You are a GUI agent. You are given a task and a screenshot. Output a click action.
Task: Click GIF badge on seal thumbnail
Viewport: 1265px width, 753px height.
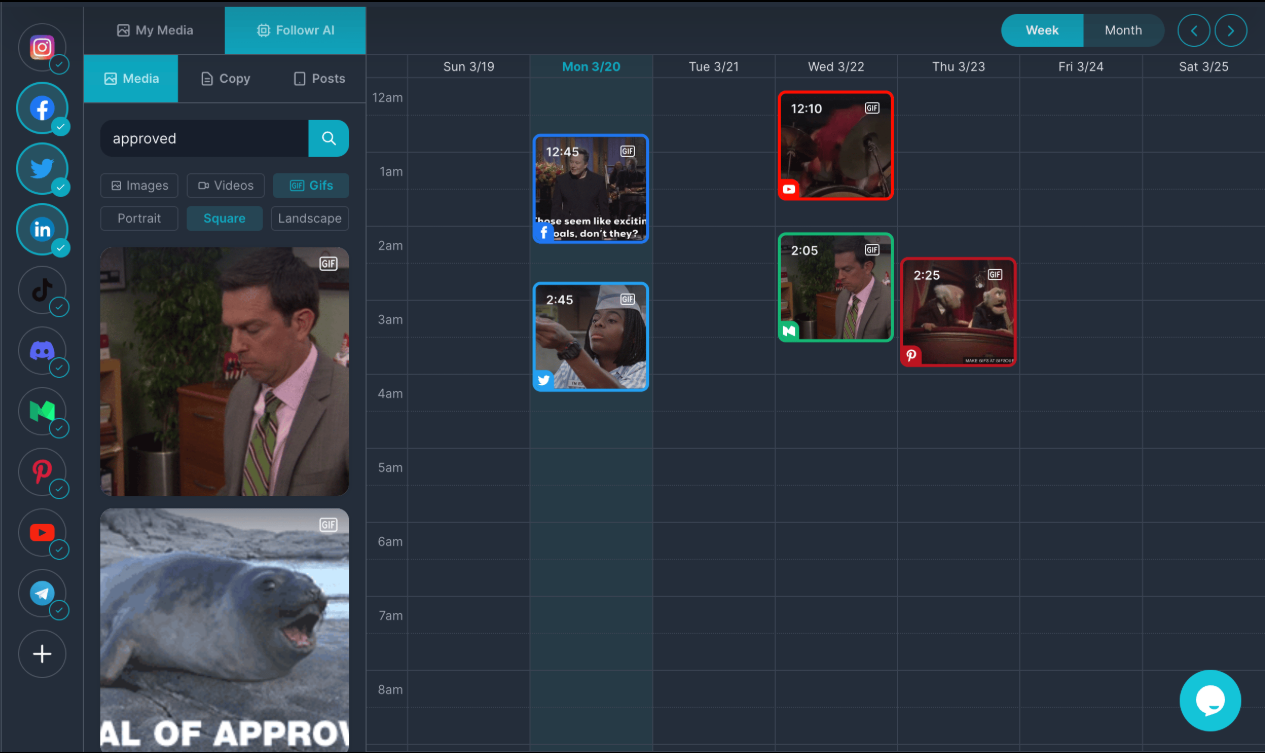tap(328, 525)
